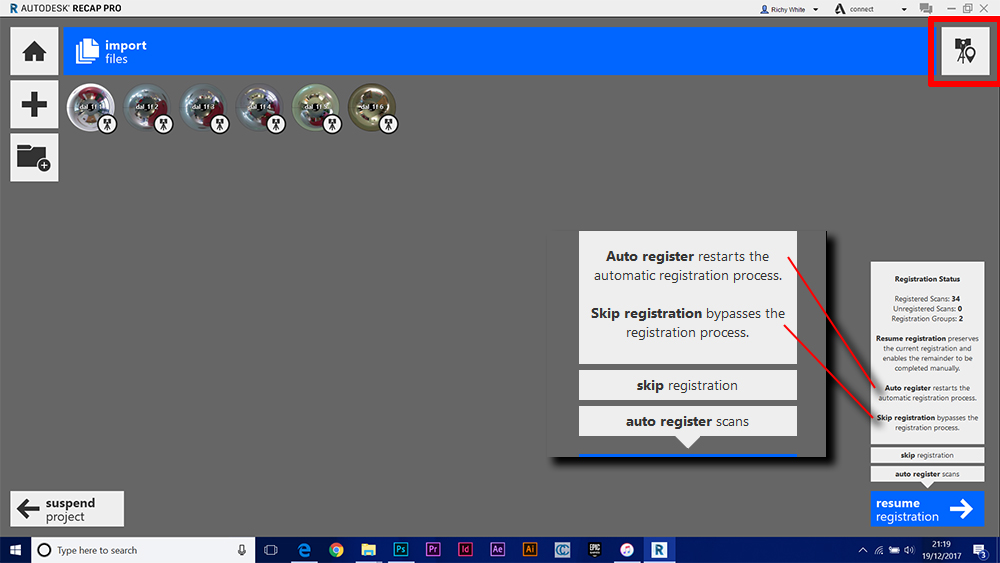1000x563 pixels.
Task: Open the chat feedback icon in title bar
Action: (x=926, y=8)
